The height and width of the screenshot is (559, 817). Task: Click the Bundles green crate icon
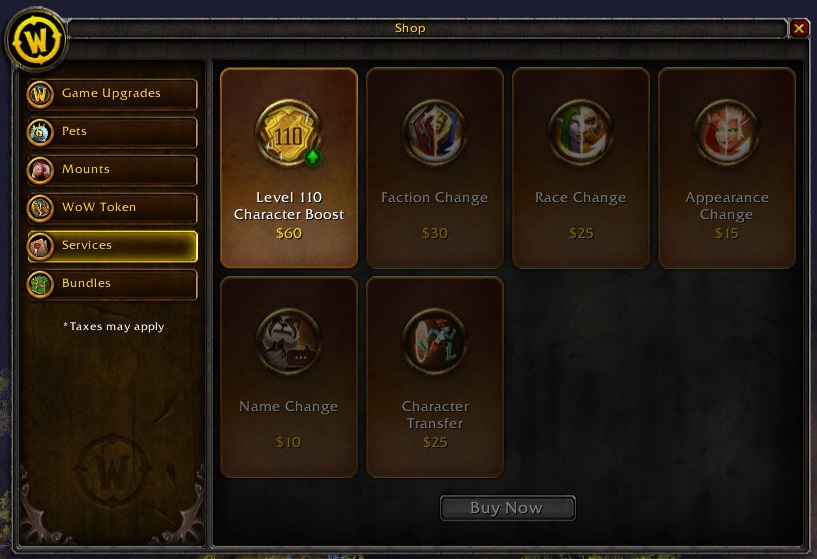(40, 284)
